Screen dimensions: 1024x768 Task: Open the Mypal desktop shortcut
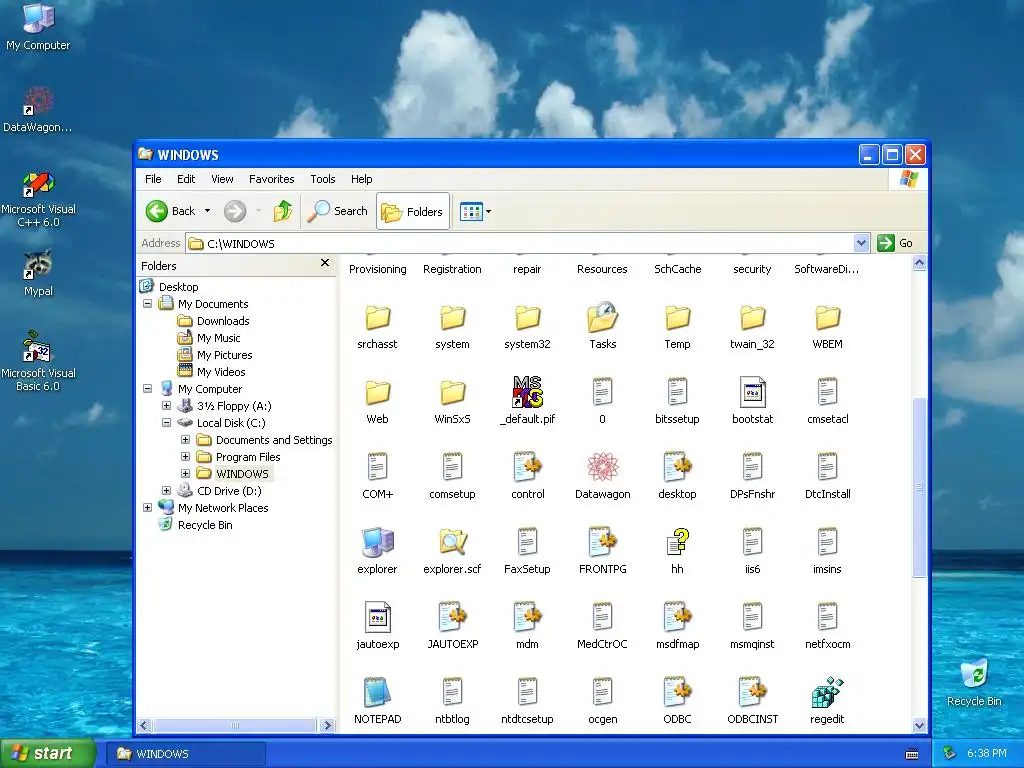[x=38, y=273]
